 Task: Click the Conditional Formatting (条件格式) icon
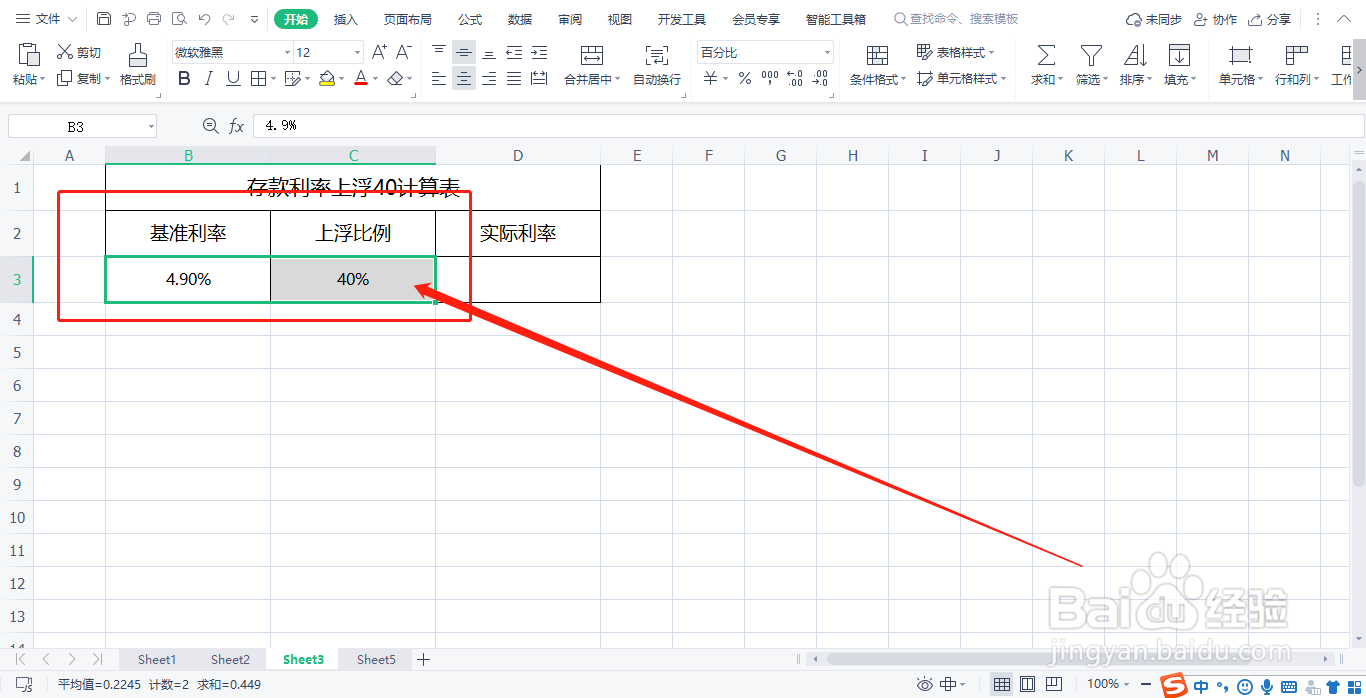tap(877, 62)
